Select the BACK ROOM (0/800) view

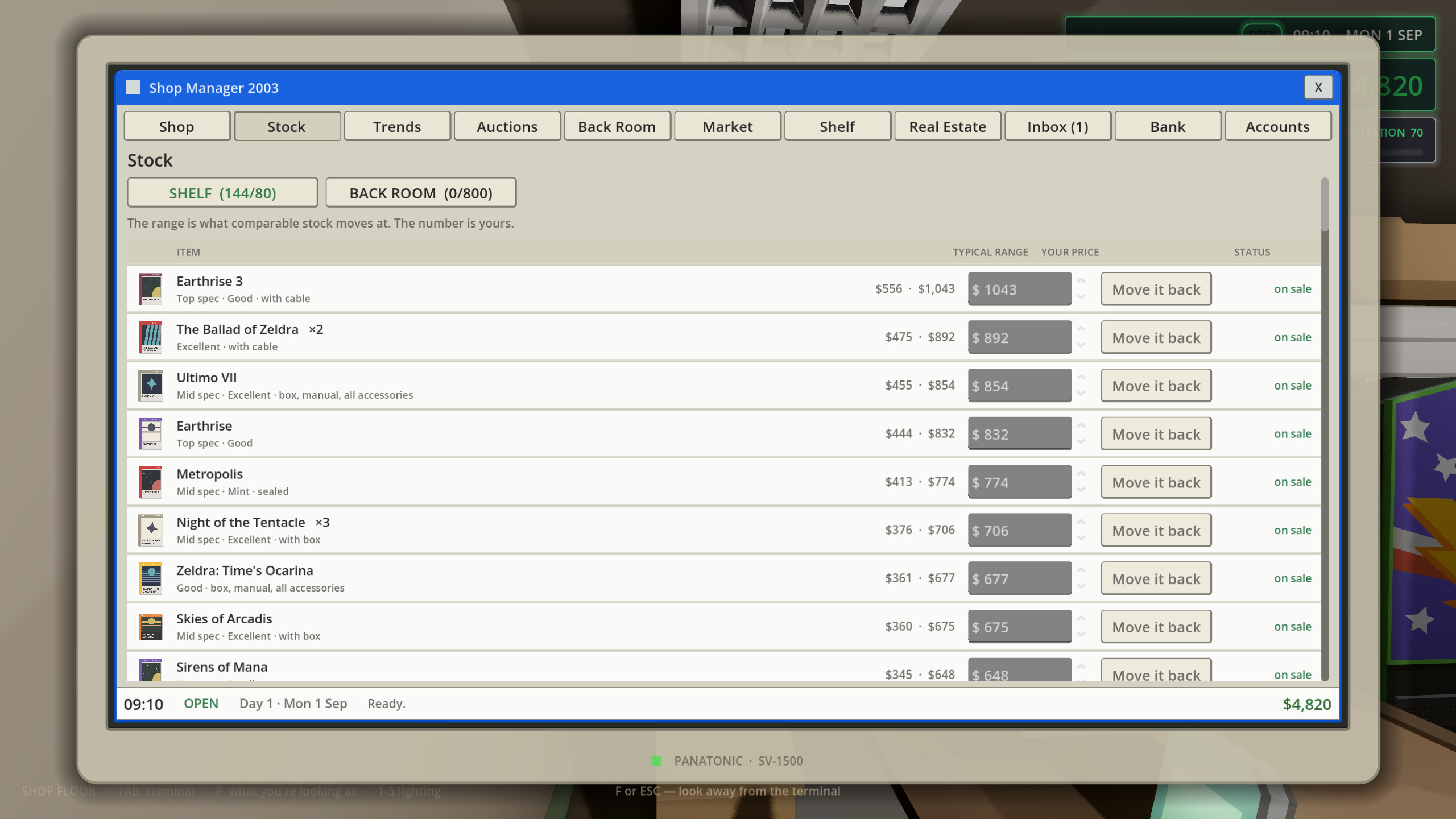[421, 193]
